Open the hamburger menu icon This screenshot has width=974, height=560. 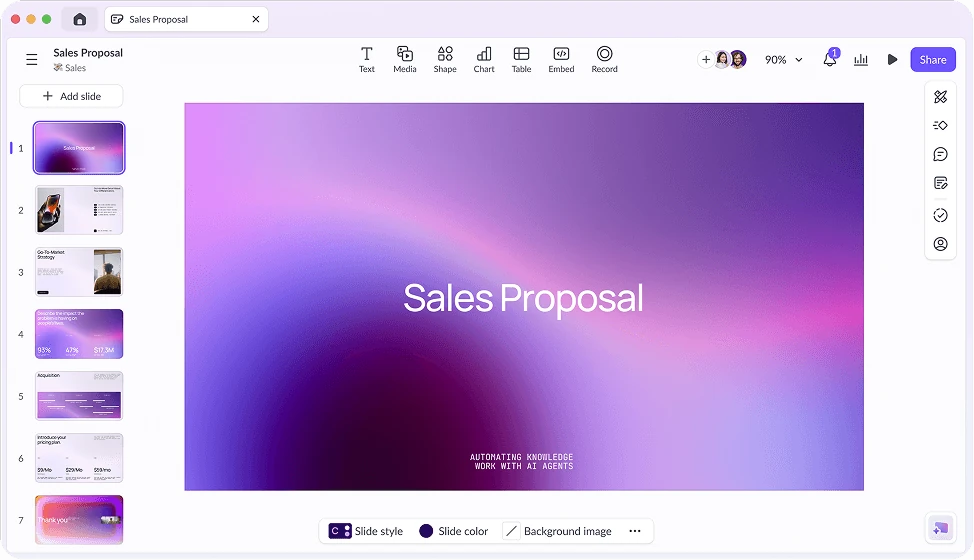point(32,60)
